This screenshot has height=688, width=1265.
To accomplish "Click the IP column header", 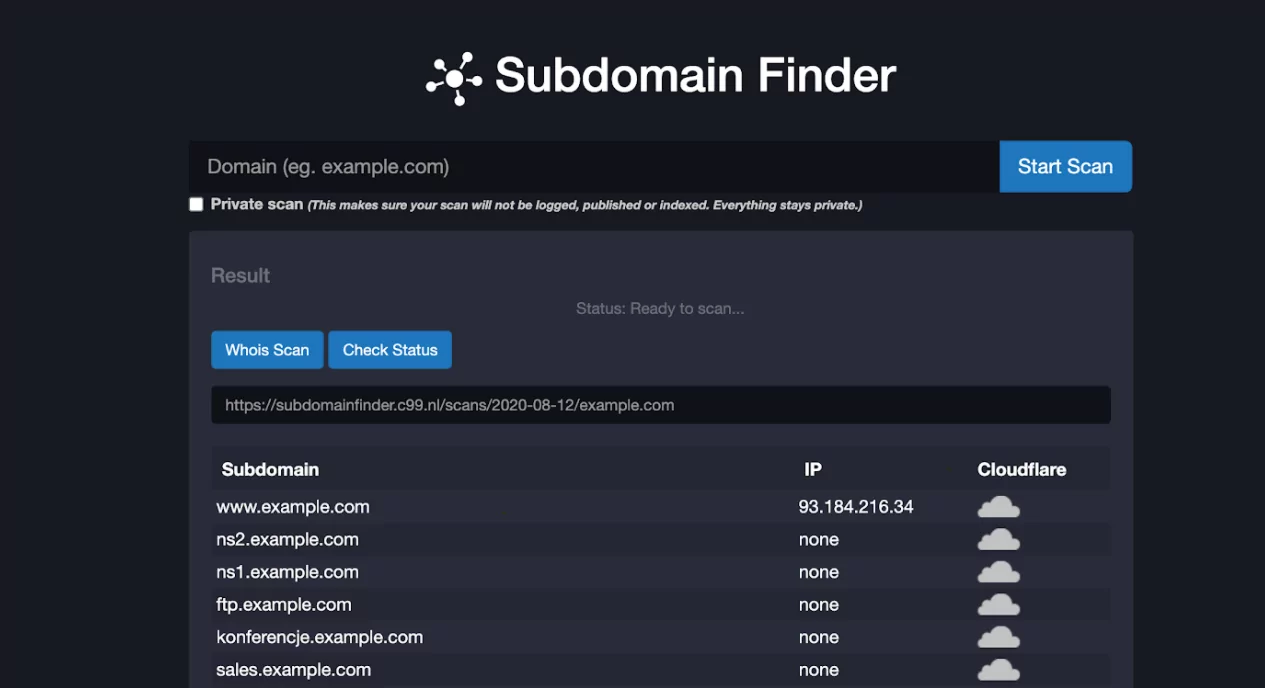I will click(813, 468).
